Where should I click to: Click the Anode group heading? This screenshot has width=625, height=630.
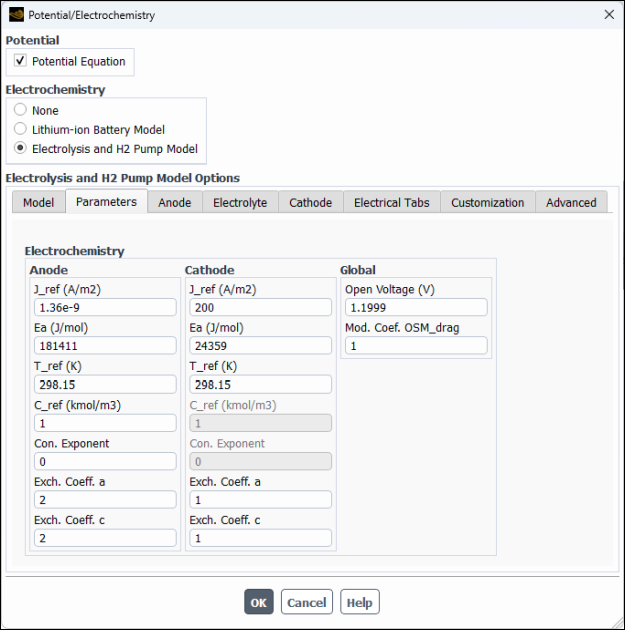click(x=49, y=270)
